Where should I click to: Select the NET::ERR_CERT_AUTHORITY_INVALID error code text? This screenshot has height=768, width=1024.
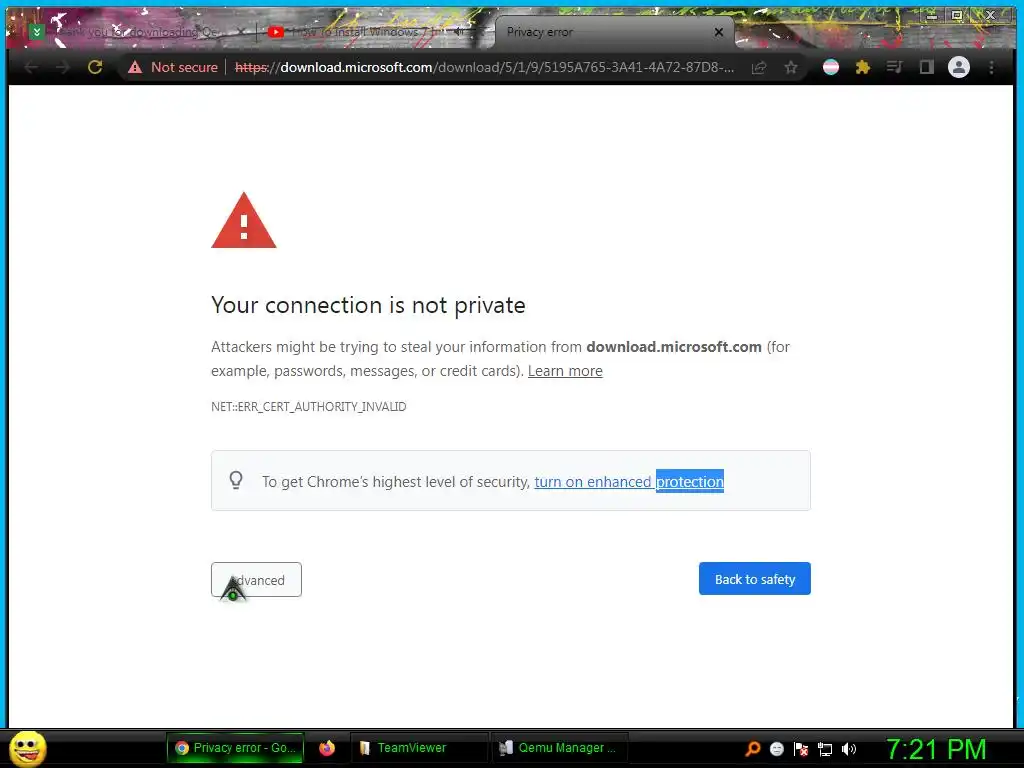pyautogui.click(x=308, y=407)
